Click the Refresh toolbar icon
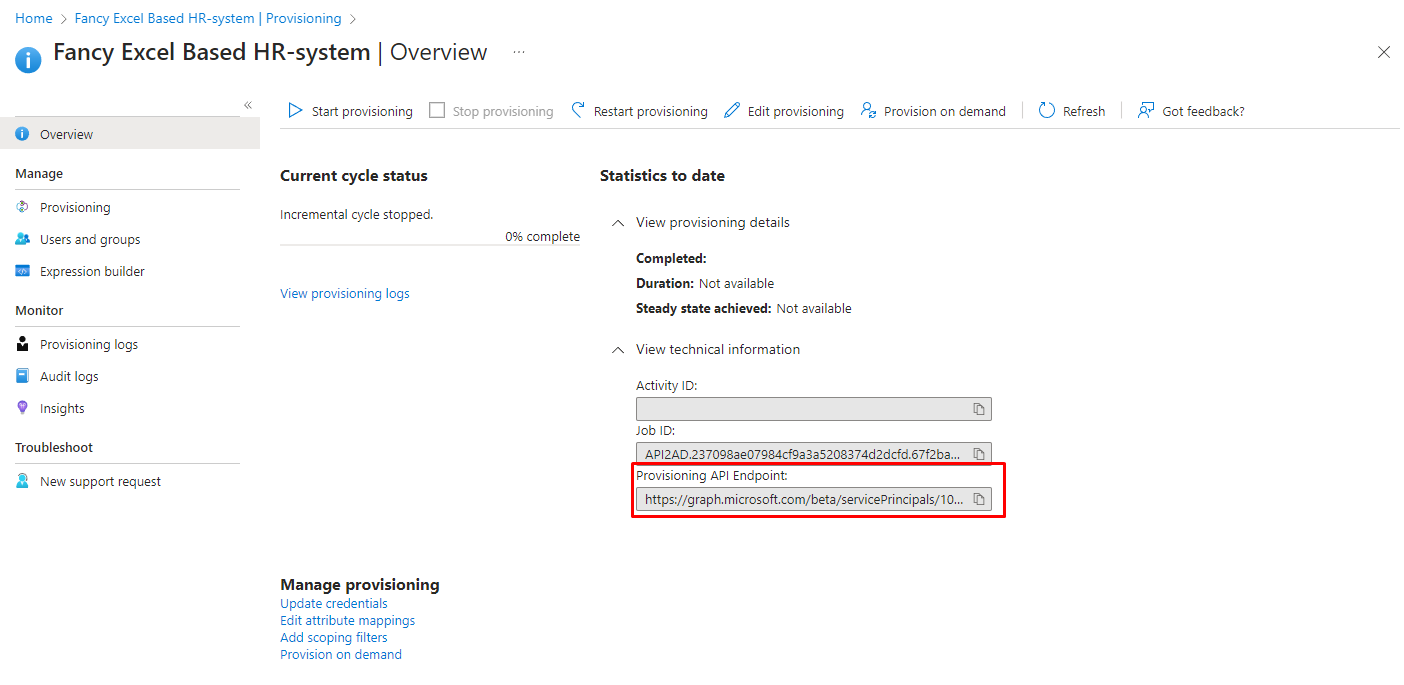The image size is (1404, 685). [1047, 111]
